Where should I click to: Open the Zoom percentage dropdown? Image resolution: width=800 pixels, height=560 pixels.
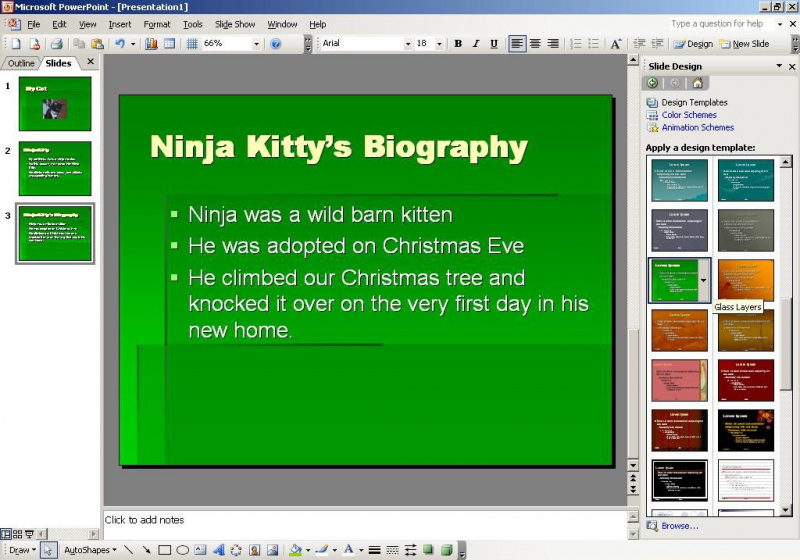pyautogui.click(x=257, y=44)
